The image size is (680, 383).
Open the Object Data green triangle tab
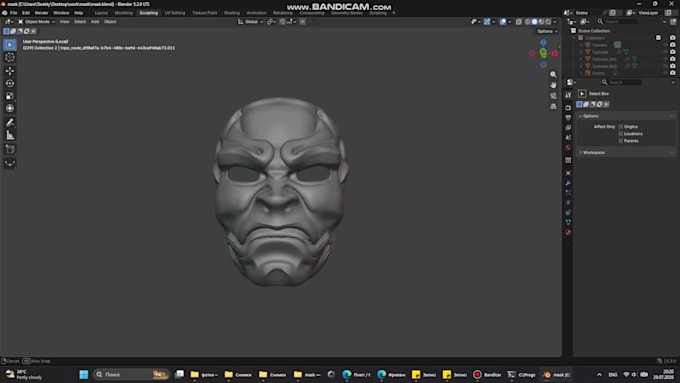[x=568, y=222]
